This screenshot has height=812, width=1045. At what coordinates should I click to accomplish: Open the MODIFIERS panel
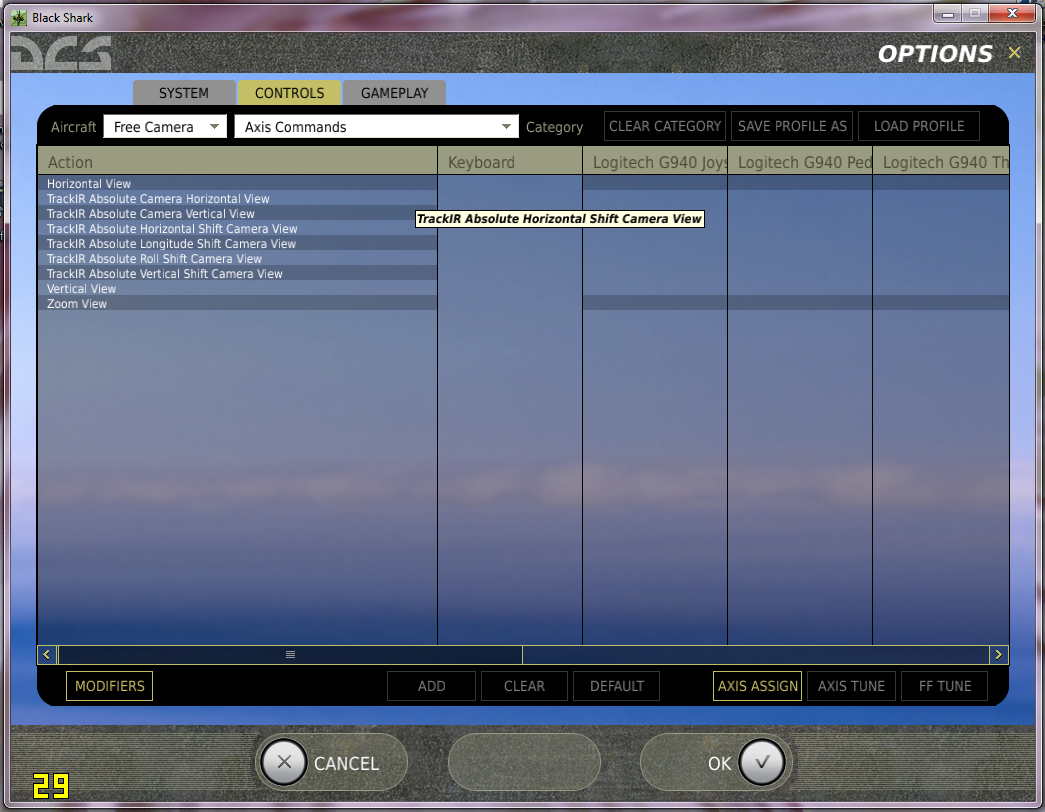click(x=109, y=686)
